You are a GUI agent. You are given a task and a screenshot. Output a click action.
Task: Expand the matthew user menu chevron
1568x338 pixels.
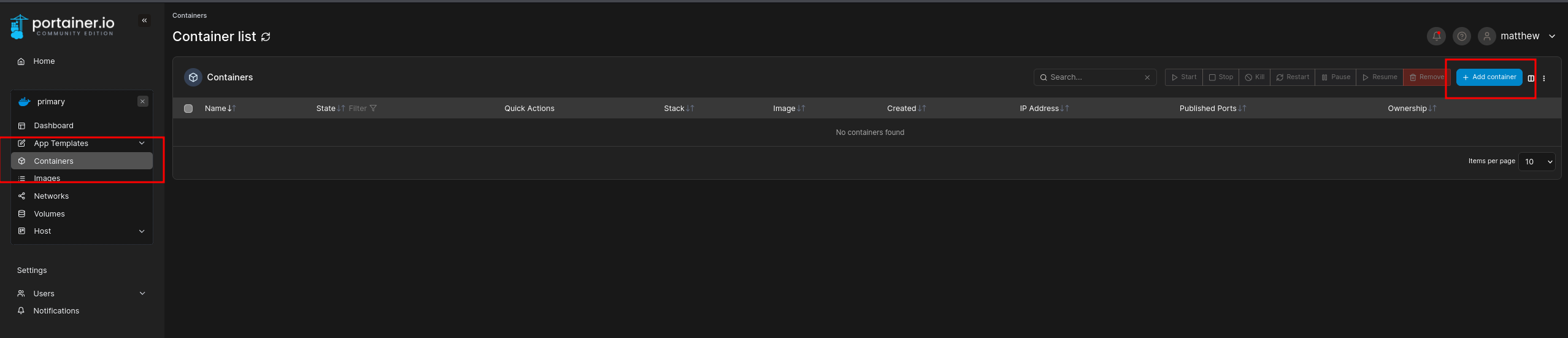[x=1552, y=36]
